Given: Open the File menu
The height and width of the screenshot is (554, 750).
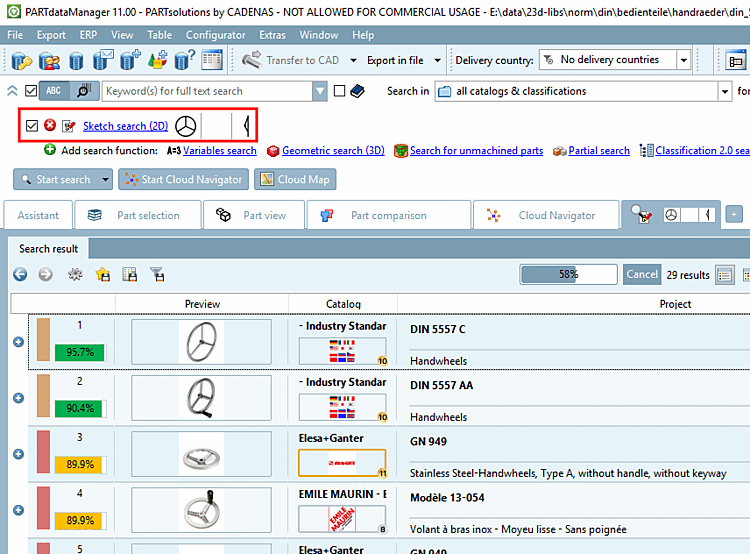Looking at the screenshot, I should click(x=15, y=35).
